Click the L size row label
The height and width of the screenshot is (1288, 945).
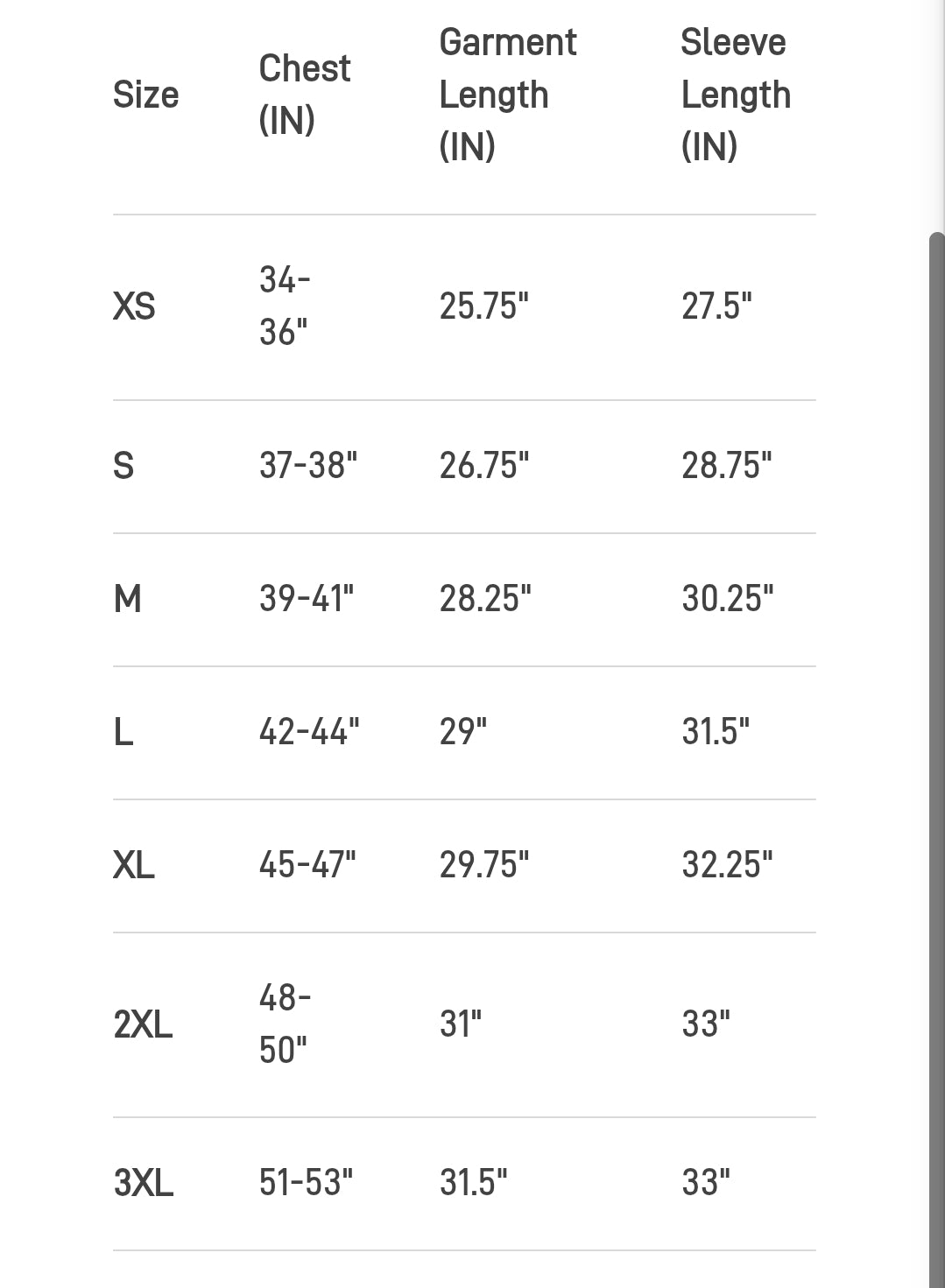pyautogui.click(x=123, y=731)
